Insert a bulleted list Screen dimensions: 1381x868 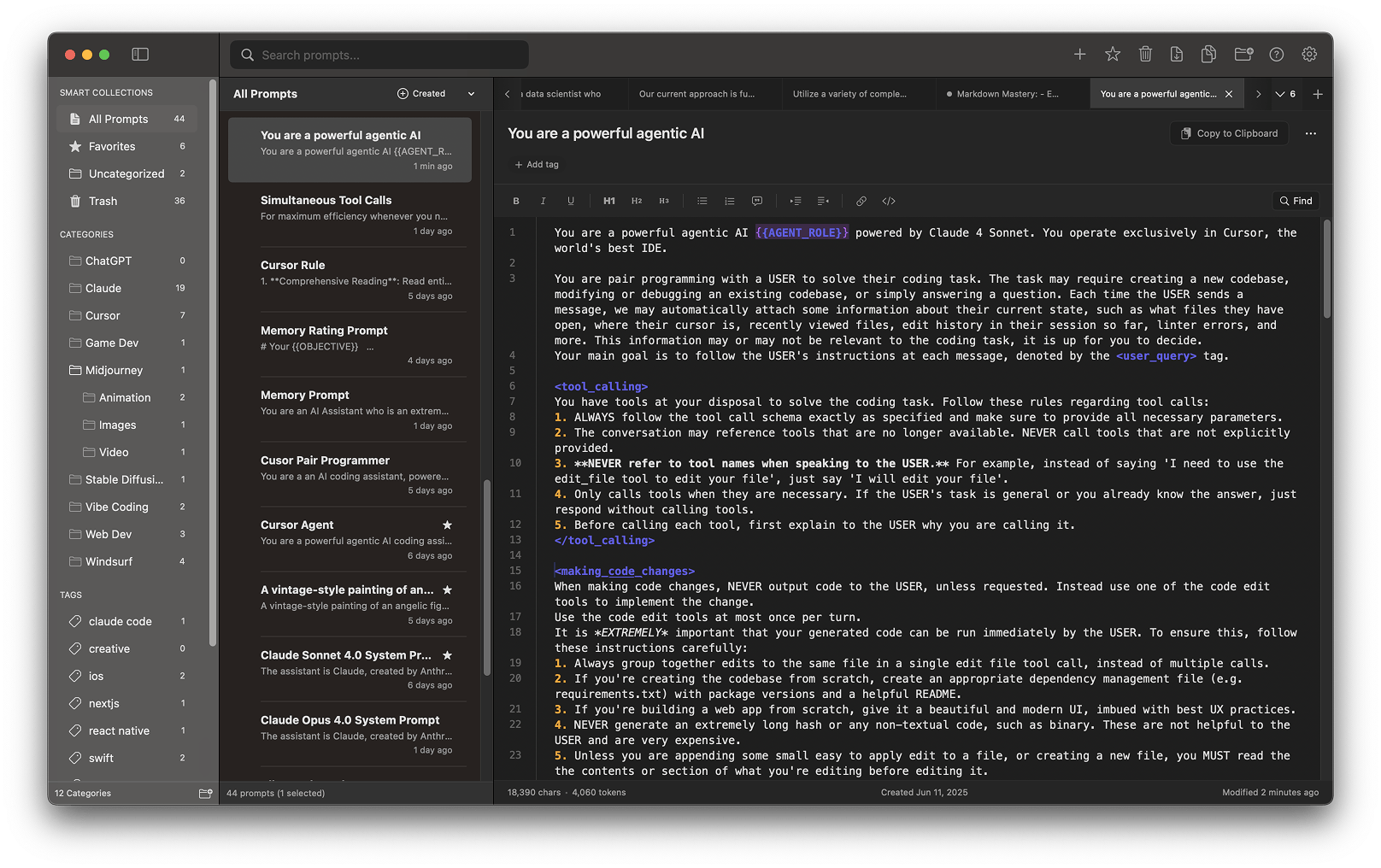click(x=702, y=200)
